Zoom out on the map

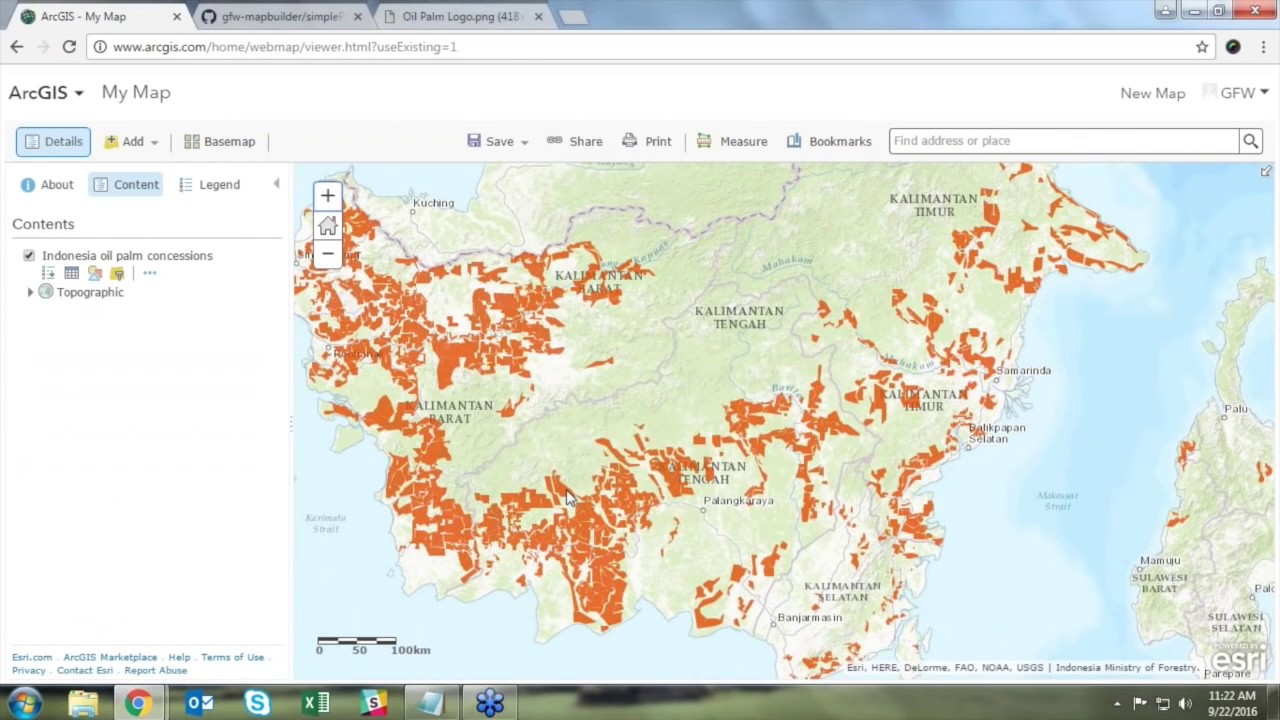(x=327, y=254)
